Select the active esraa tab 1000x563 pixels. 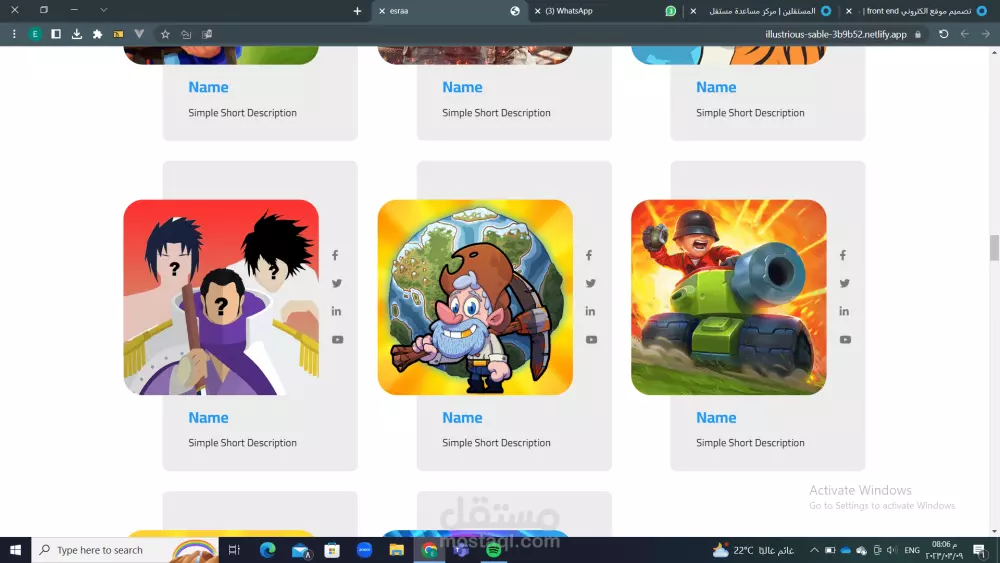[x=450, y=11]
